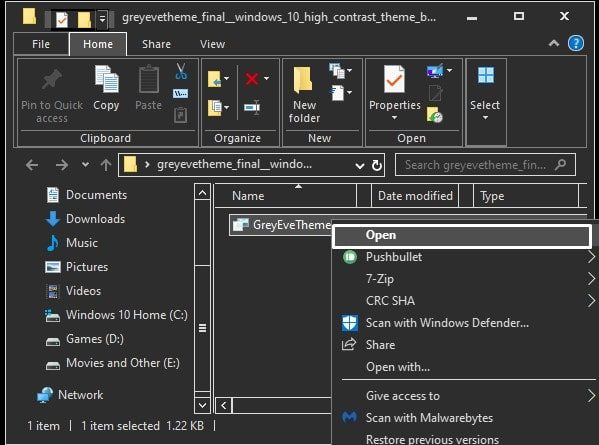
Task: Click the Open icon in Open group
Action: [x=435, y=71]
